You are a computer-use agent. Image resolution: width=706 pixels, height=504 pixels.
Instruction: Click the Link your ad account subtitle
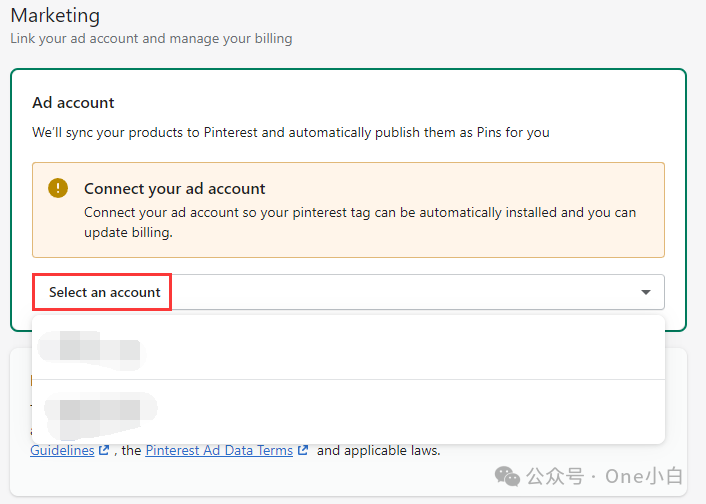(151, 38)
